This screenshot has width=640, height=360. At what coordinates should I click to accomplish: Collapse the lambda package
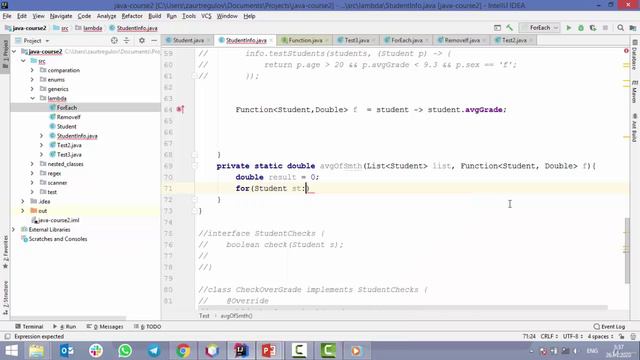[32, 98]
